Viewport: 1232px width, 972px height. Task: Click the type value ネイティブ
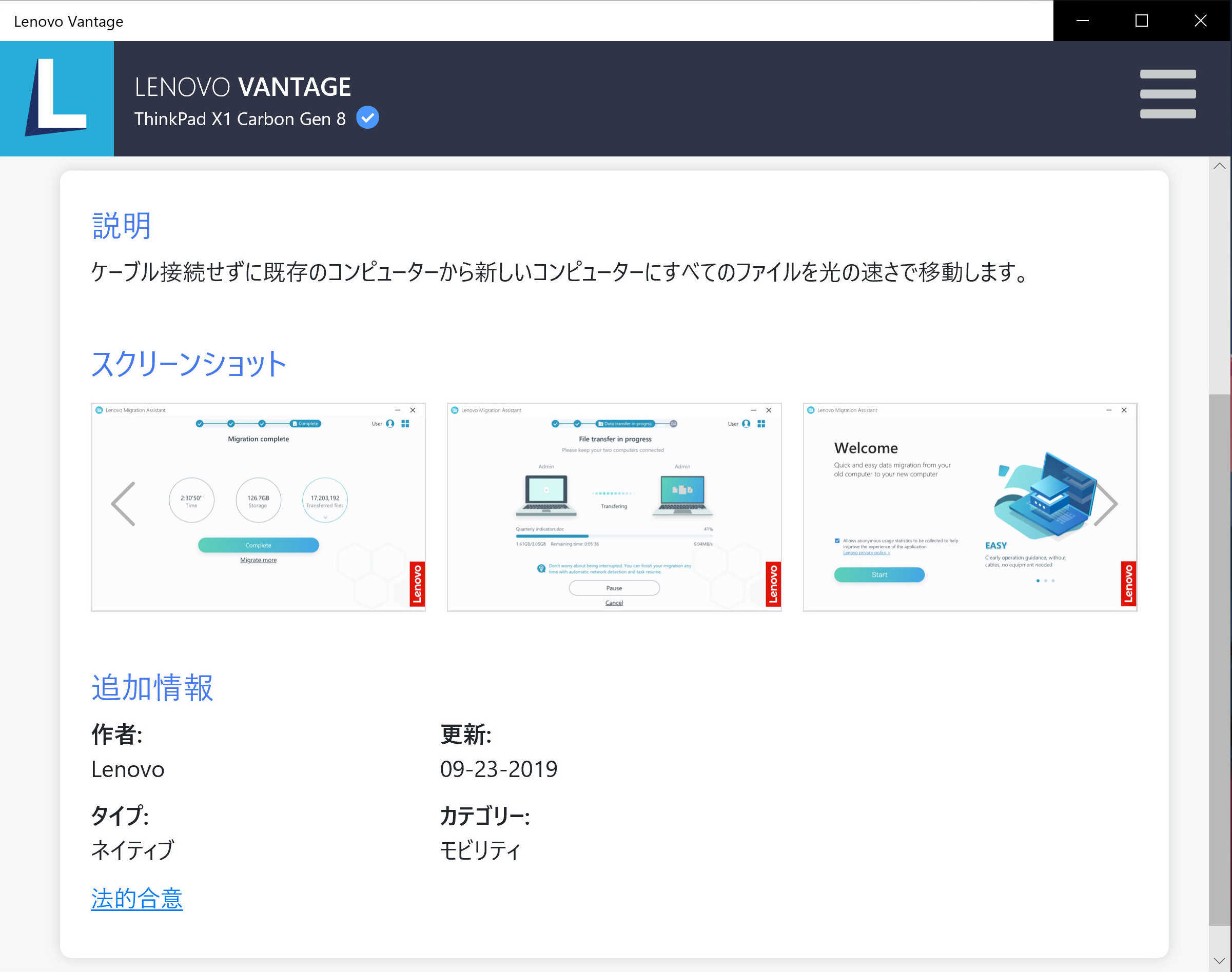click(132, 850)
